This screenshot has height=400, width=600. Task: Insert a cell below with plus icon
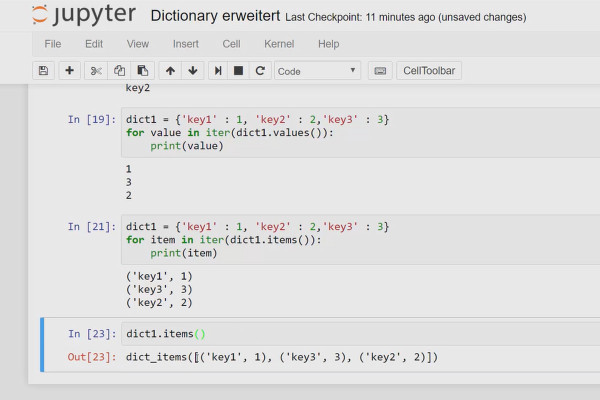click(69, 71)
